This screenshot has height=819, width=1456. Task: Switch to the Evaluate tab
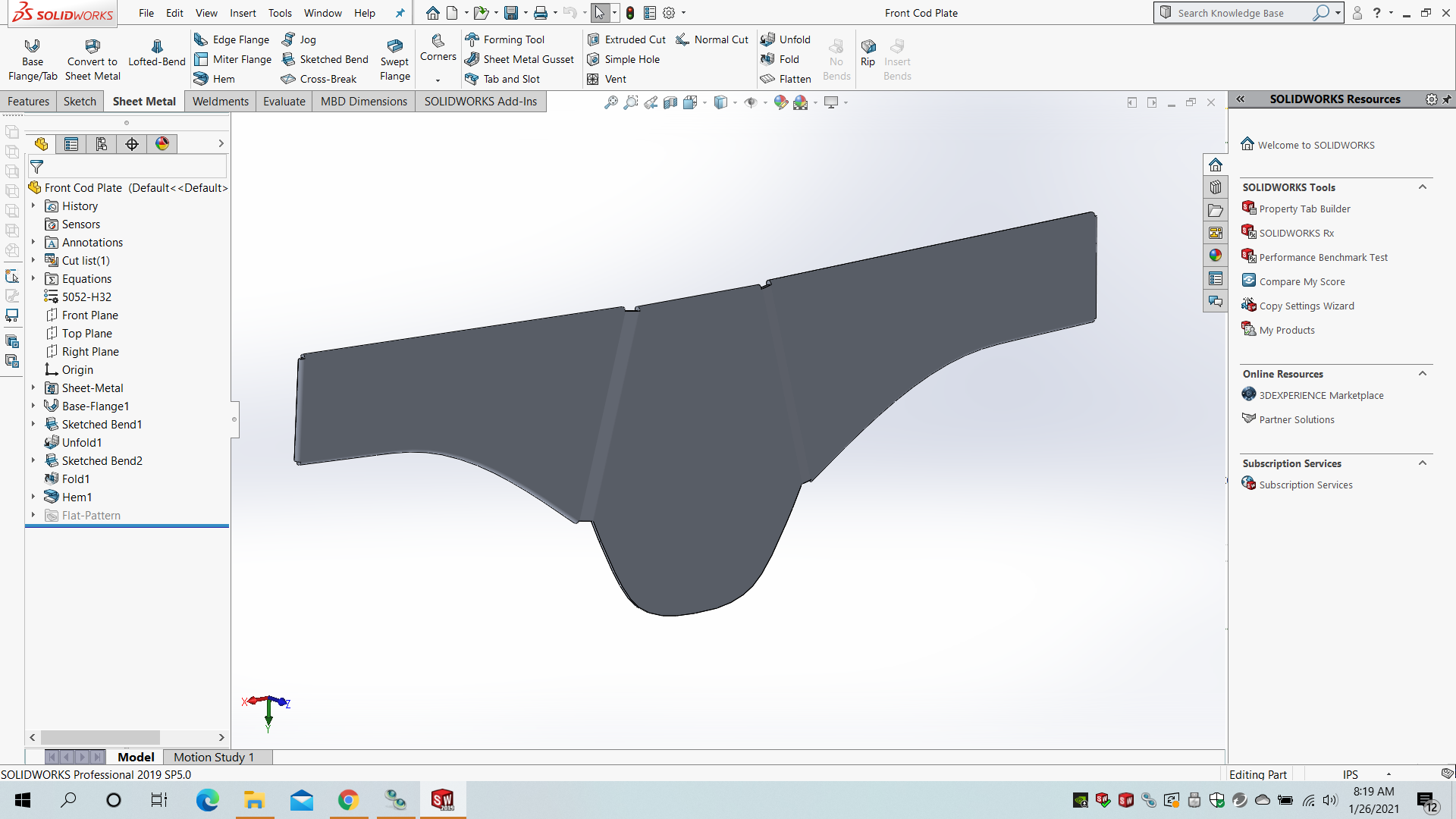pyautogui.click(x=284, y=102)
